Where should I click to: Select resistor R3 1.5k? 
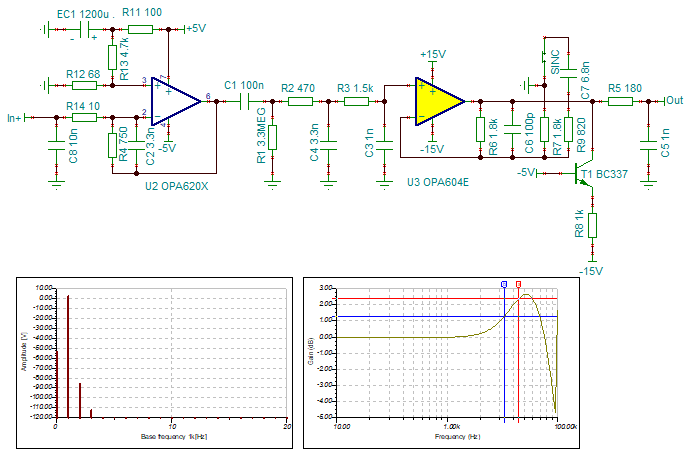tap(356, 101)
